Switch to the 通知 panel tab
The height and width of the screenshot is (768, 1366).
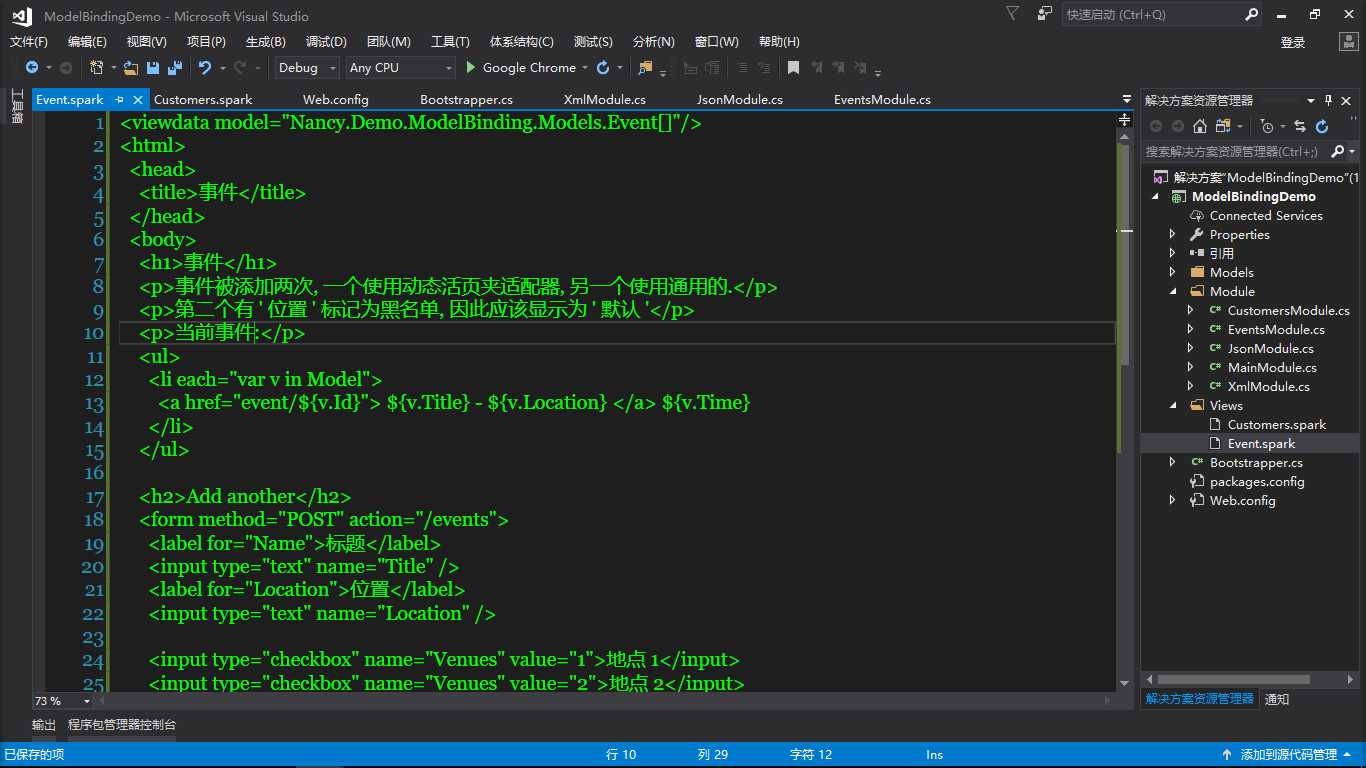click(x=1277, y=699)
